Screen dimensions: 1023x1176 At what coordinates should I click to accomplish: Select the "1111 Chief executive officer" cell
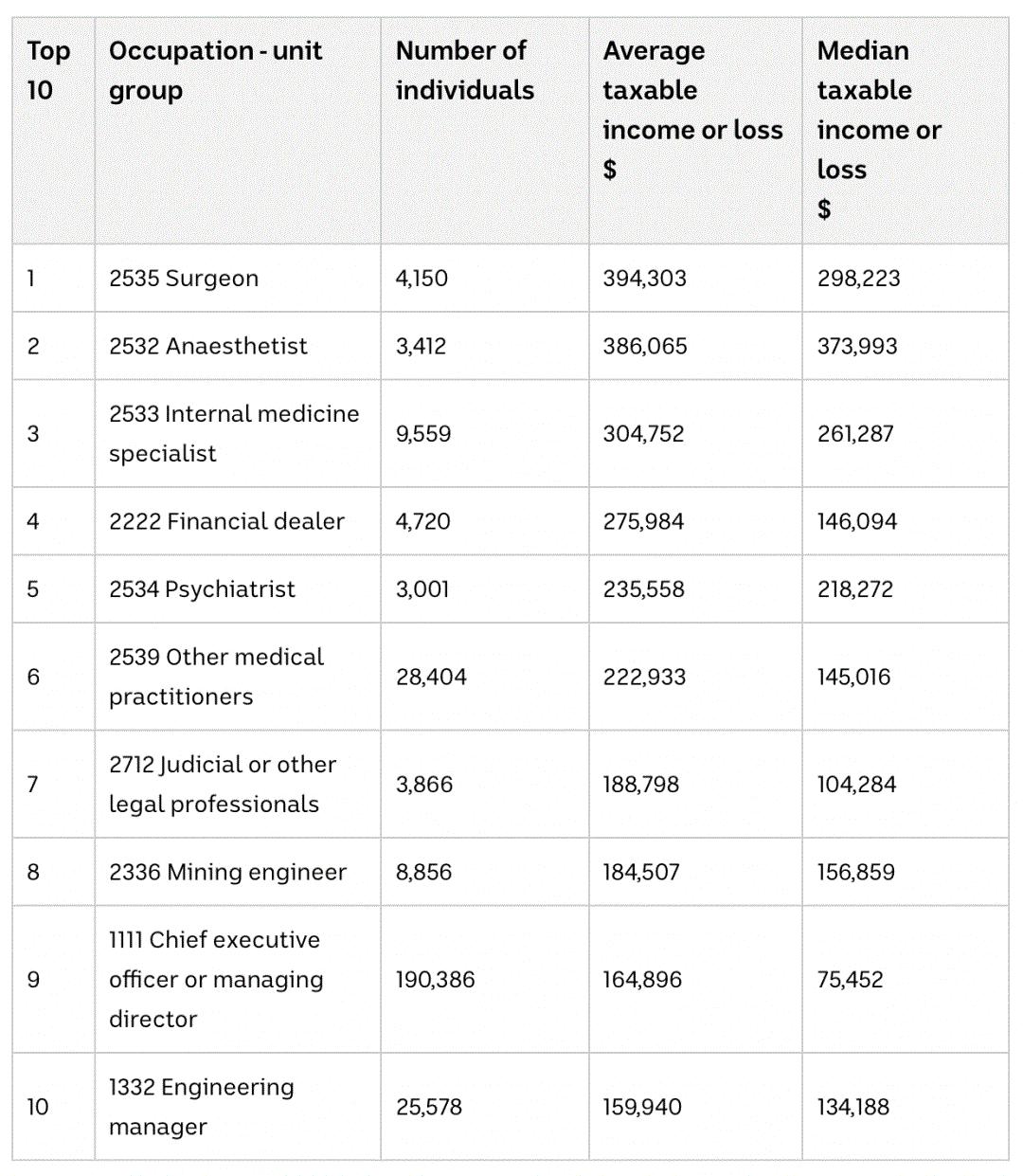click(216, 979)
